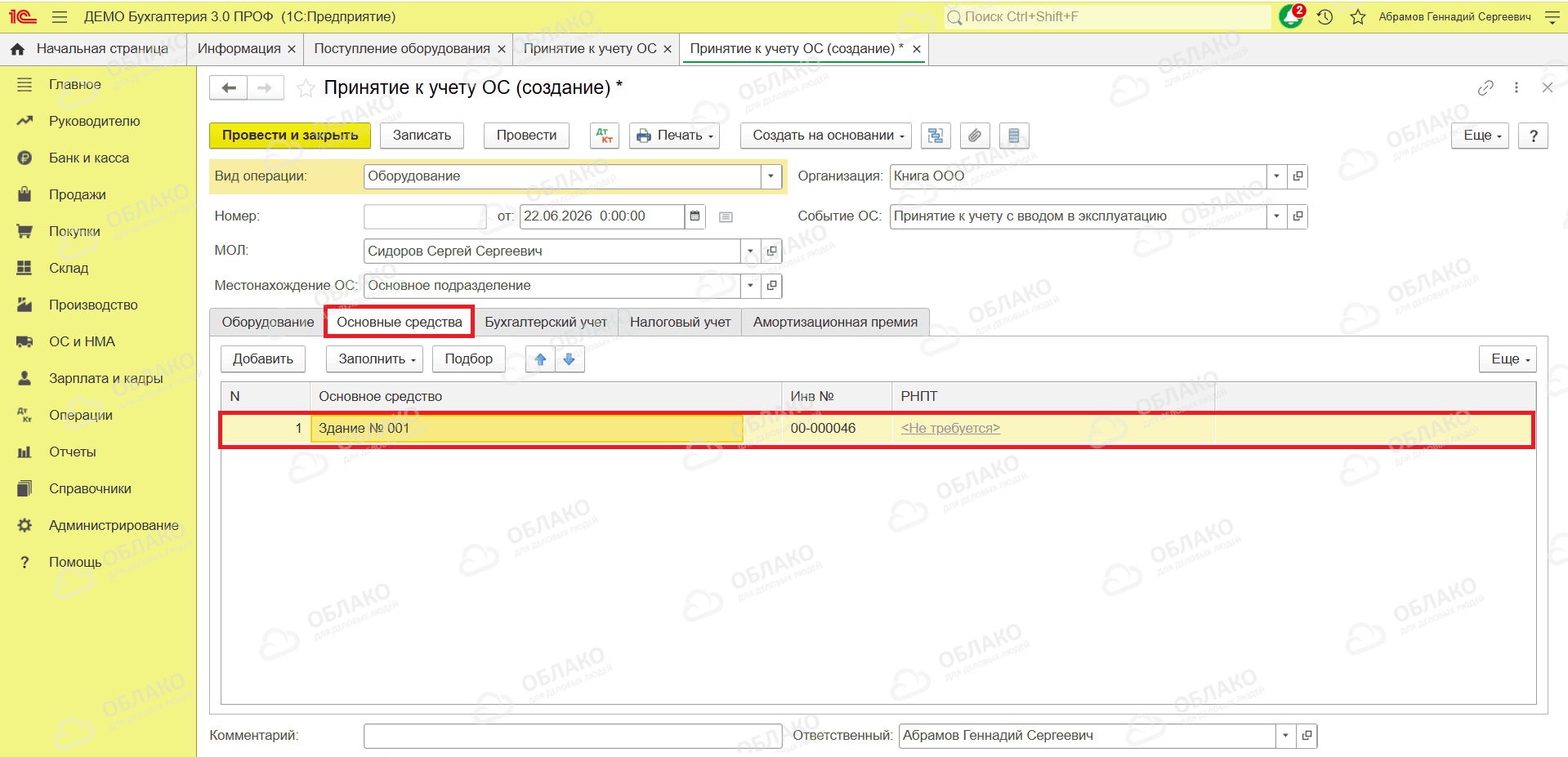Open document structure (related documents) icon
Image resolution: width=1568 pixels, height=757 pixels.
pos(936,136)
